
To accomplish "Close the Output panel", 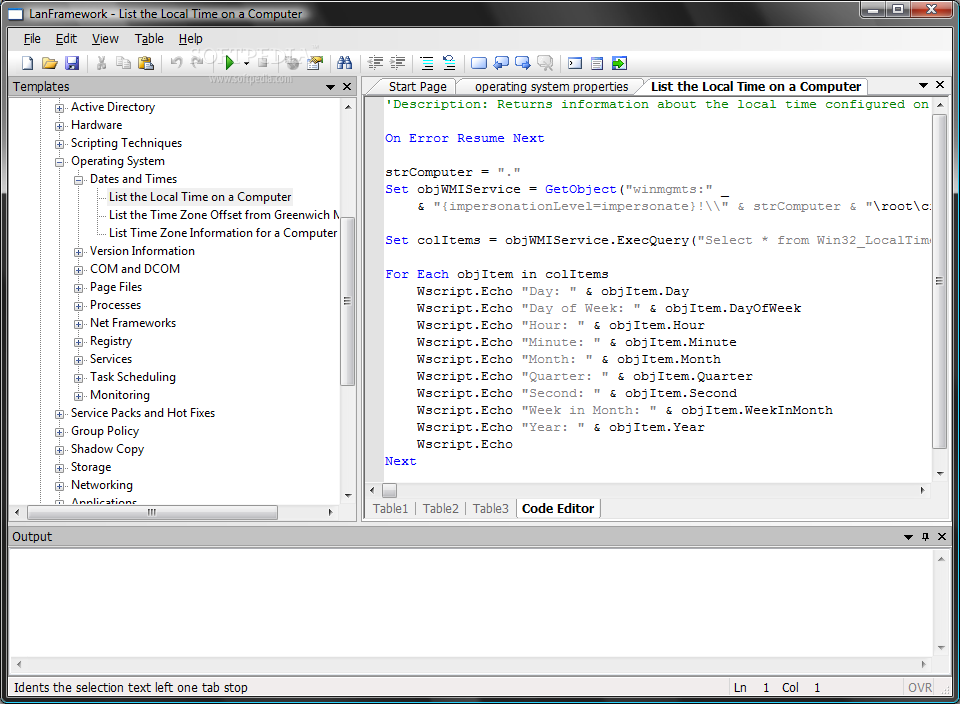I will click(x=942, y=537).
